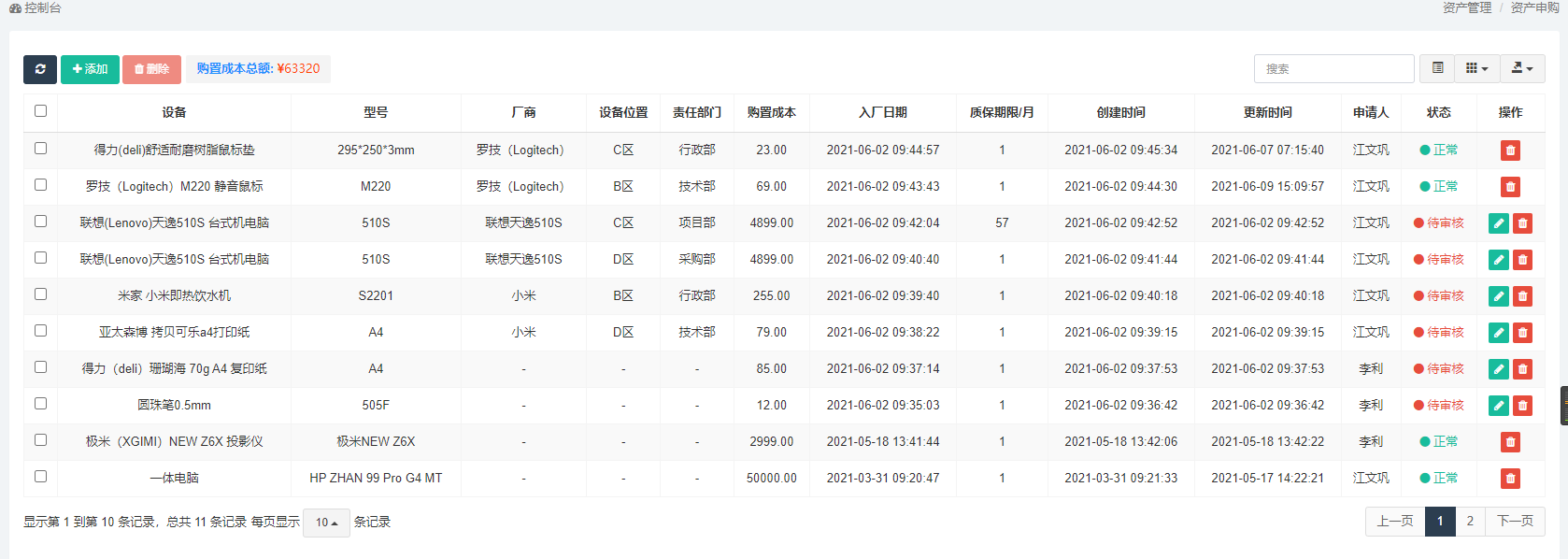
Task: Select checkbox for 联想天逸510S 项目部 row
Action: point(40,221)
